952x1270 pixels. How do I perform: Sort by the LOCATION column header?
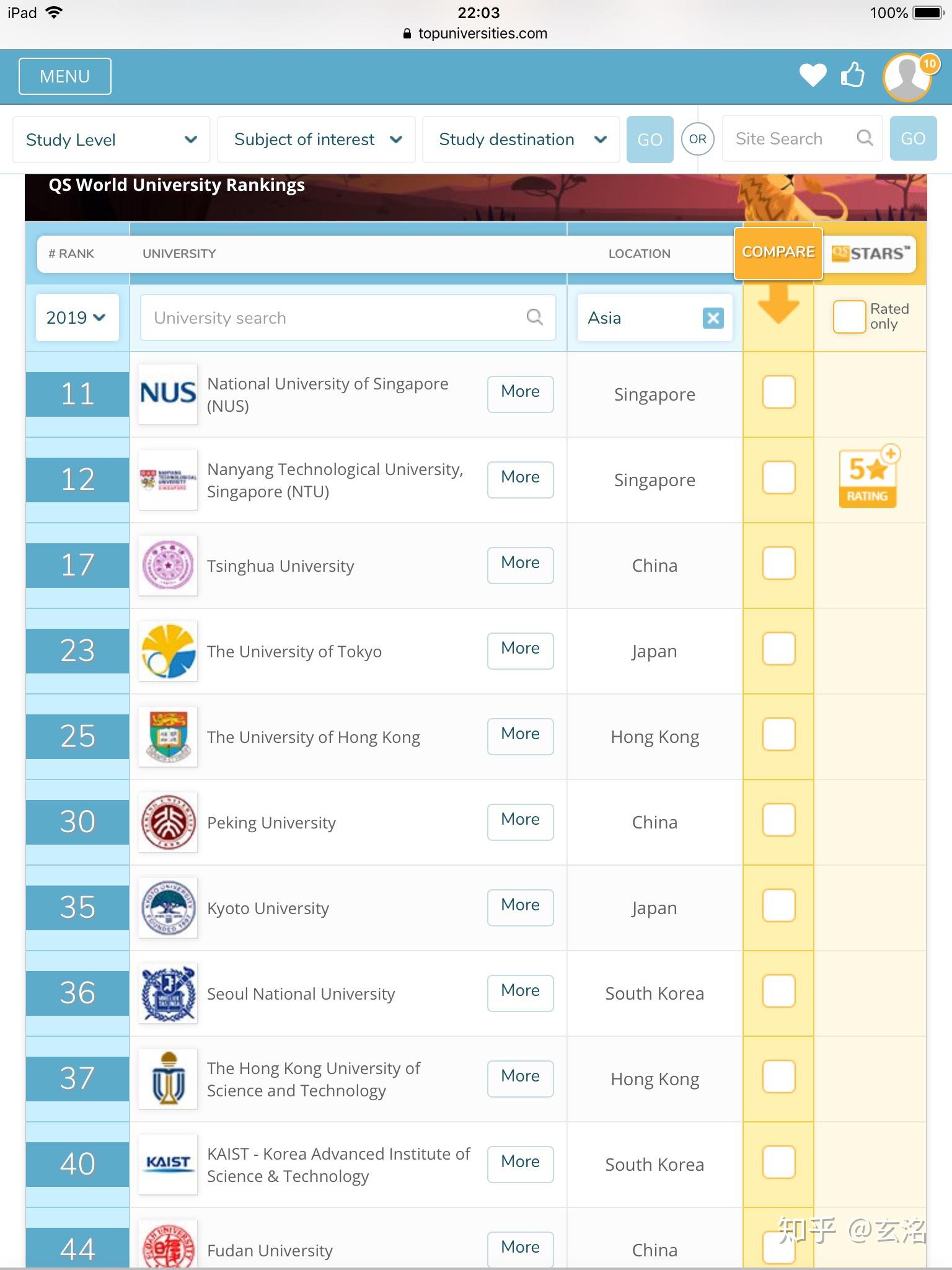[639, 254]
